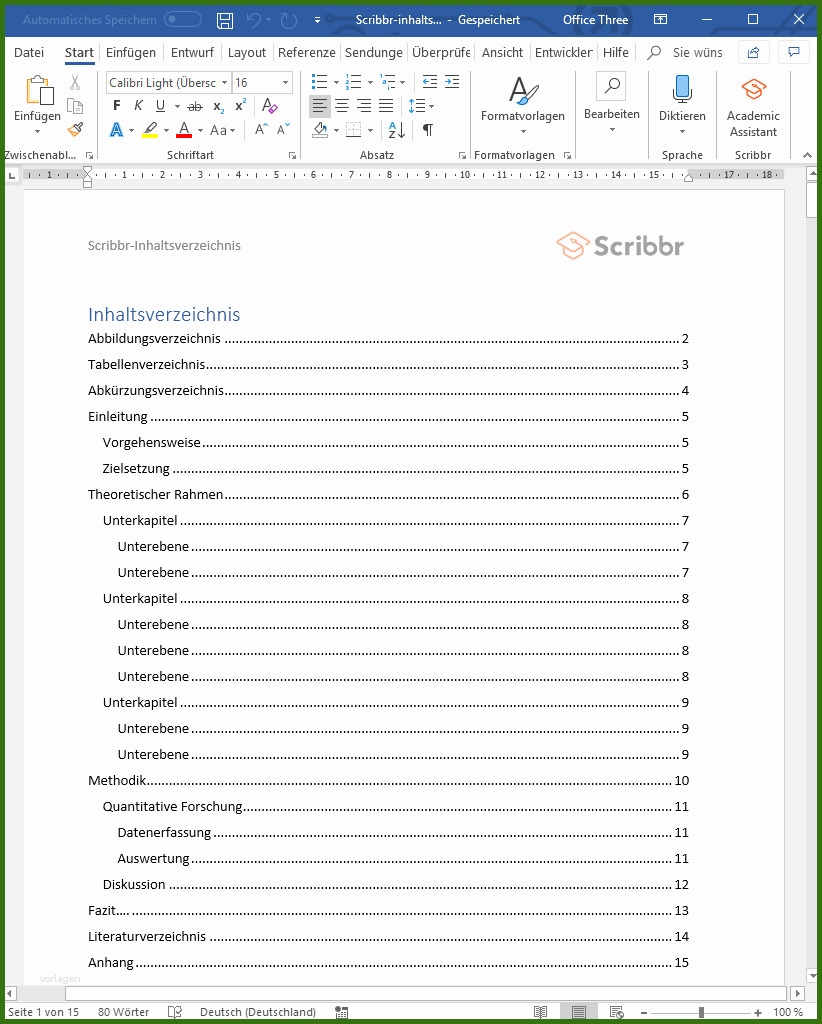The image size is (822, 1024).
Task: Click the Save disk icon
Action: pyautogui.click(x=225, y=20)
